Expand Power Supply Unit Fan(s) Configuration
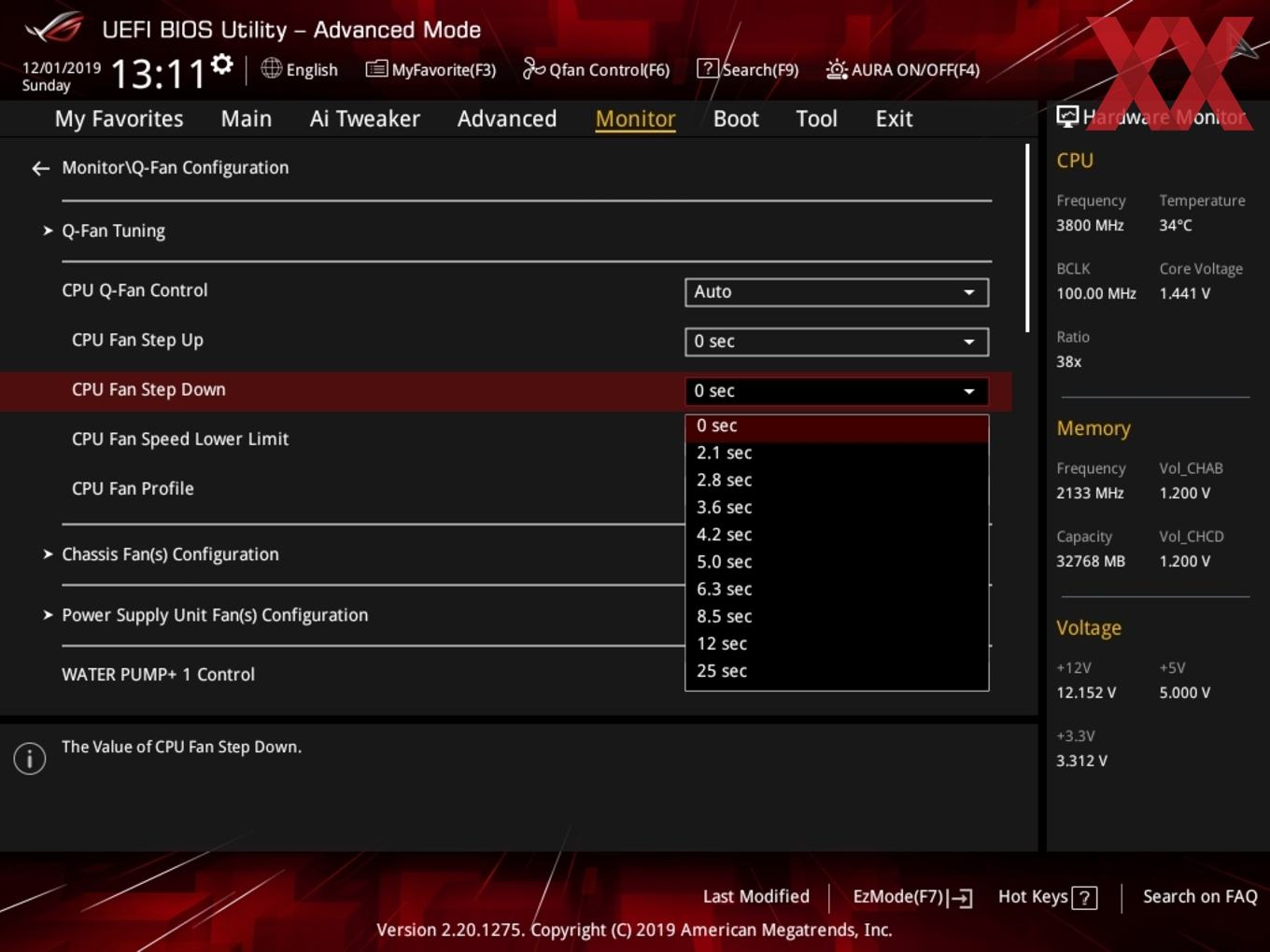This screenshot has width=1270, height=952. pos(215,615)
